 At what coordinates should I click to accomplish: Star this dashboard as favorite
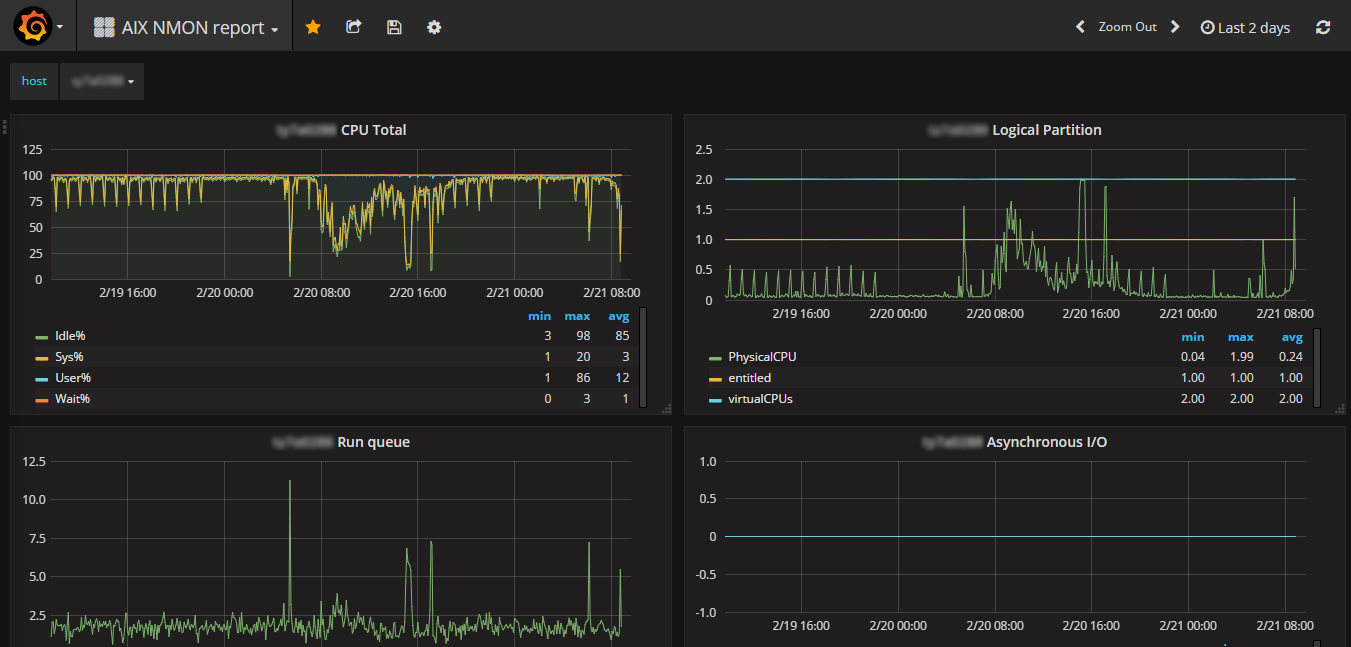(x=313, y=27)
